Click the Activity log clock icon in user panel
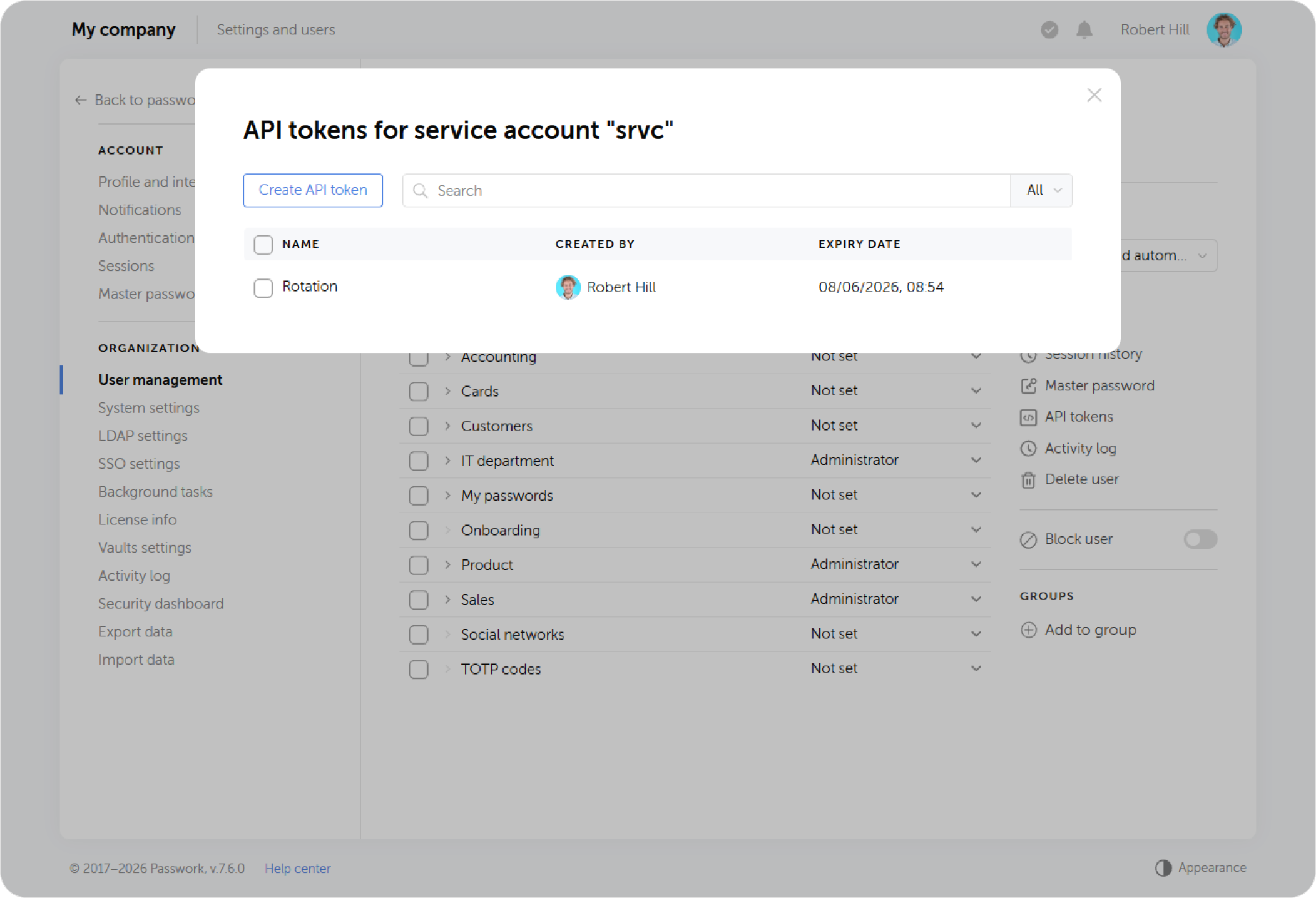The height and width of the screenshot is (898, 1316). (x=1028, y=449)
